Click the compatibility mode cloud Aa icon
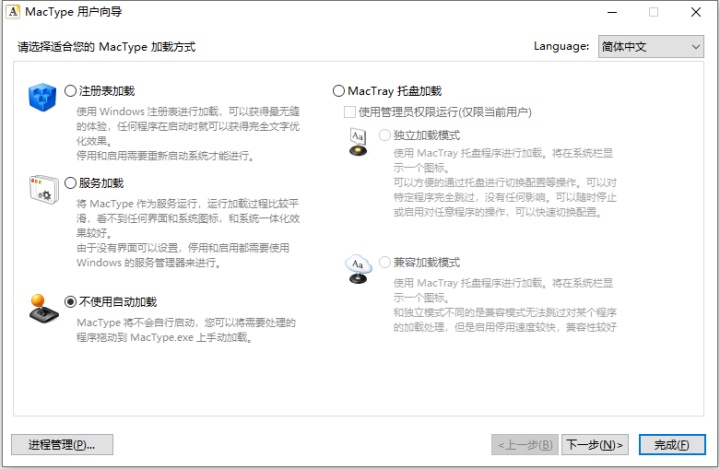Screen dimensions: 720x469 (358, 269)
